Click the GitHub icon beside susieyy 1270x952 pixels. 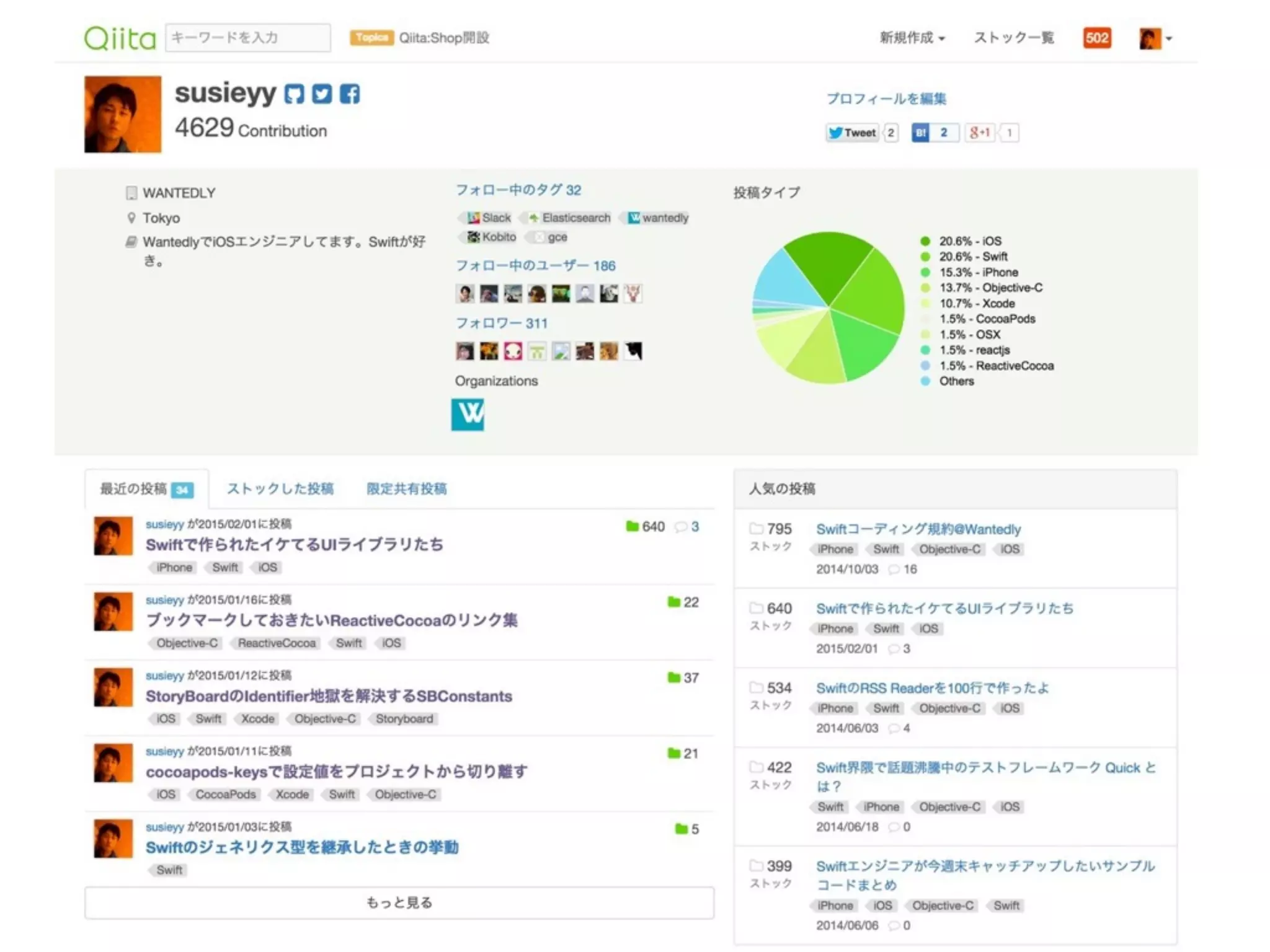[294, 94]
